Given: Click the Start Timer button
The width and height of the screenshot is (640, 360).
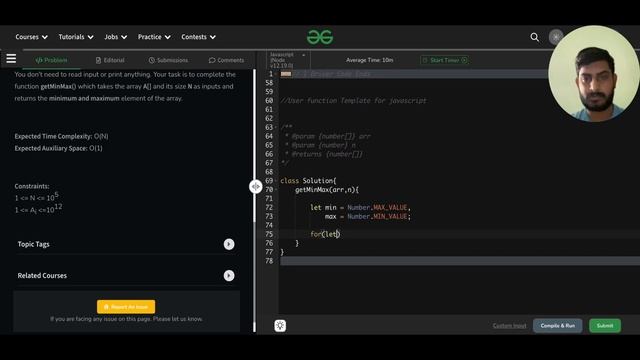Looking at the screenshot, I should coord(444,60).
